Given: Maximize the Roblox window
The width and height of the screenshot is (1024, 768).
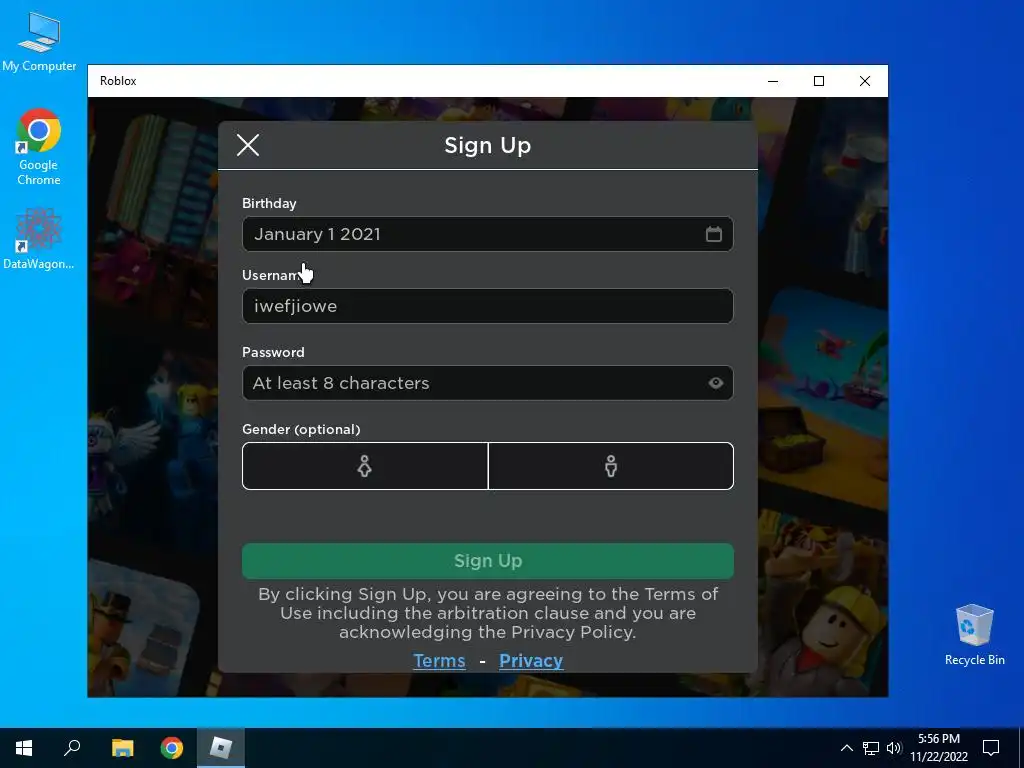Looking at the screenshot, I should 819,81.
